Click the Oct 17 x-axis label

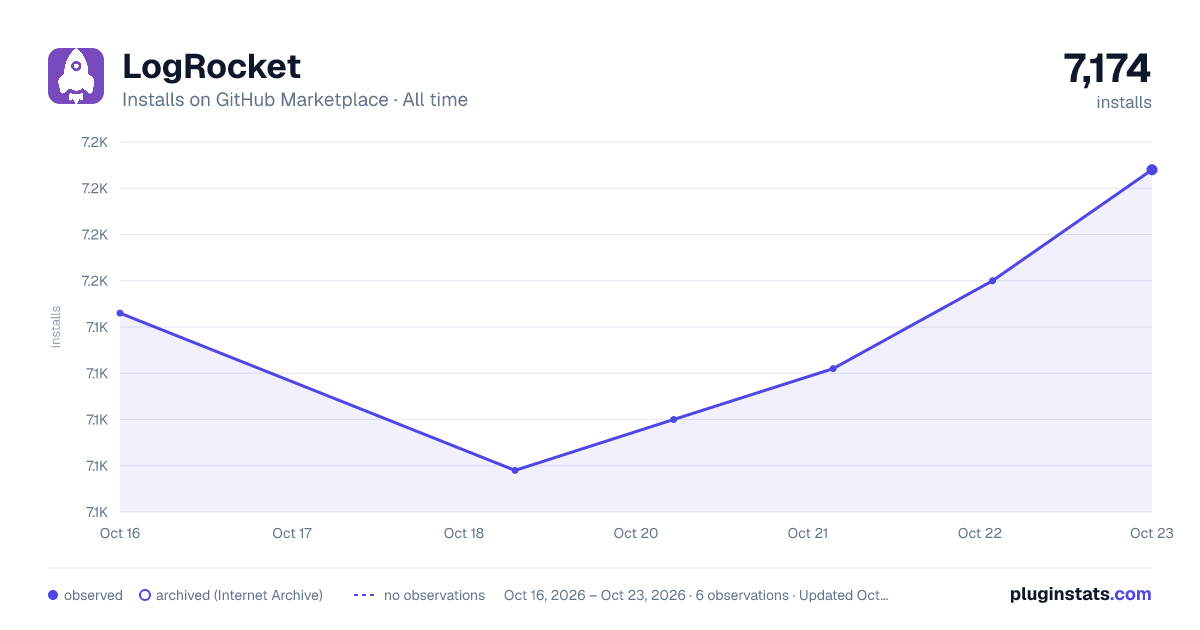click(x=292, y=533)
